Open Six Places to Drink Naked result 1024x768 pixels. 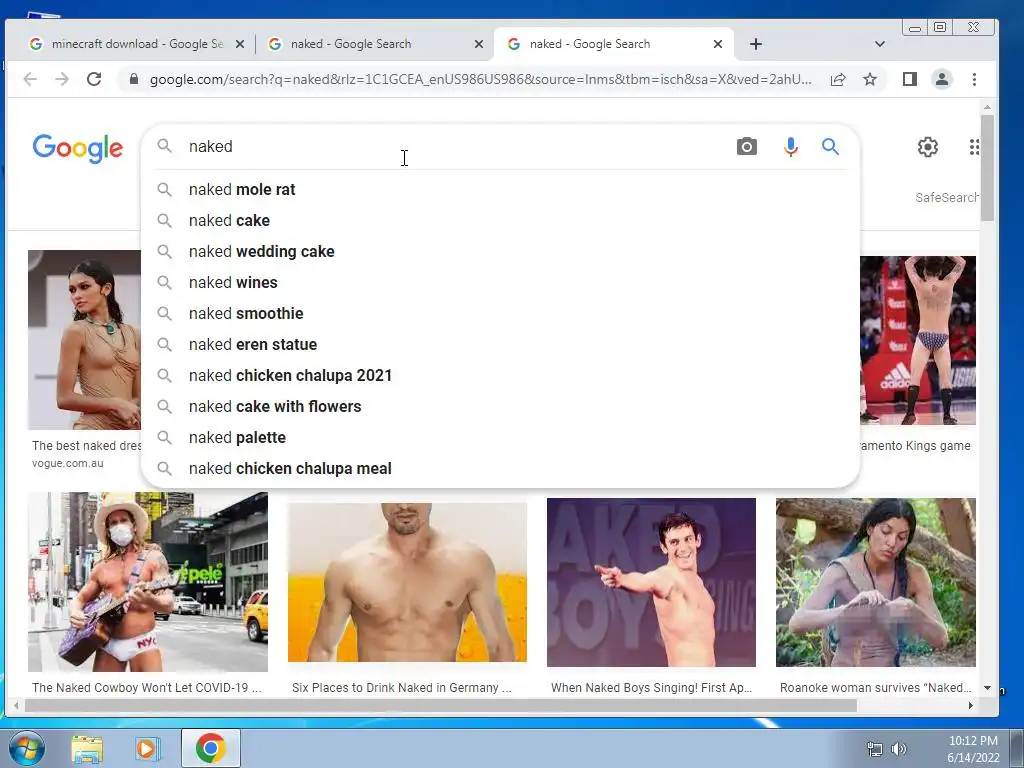[x=402, y=688]
